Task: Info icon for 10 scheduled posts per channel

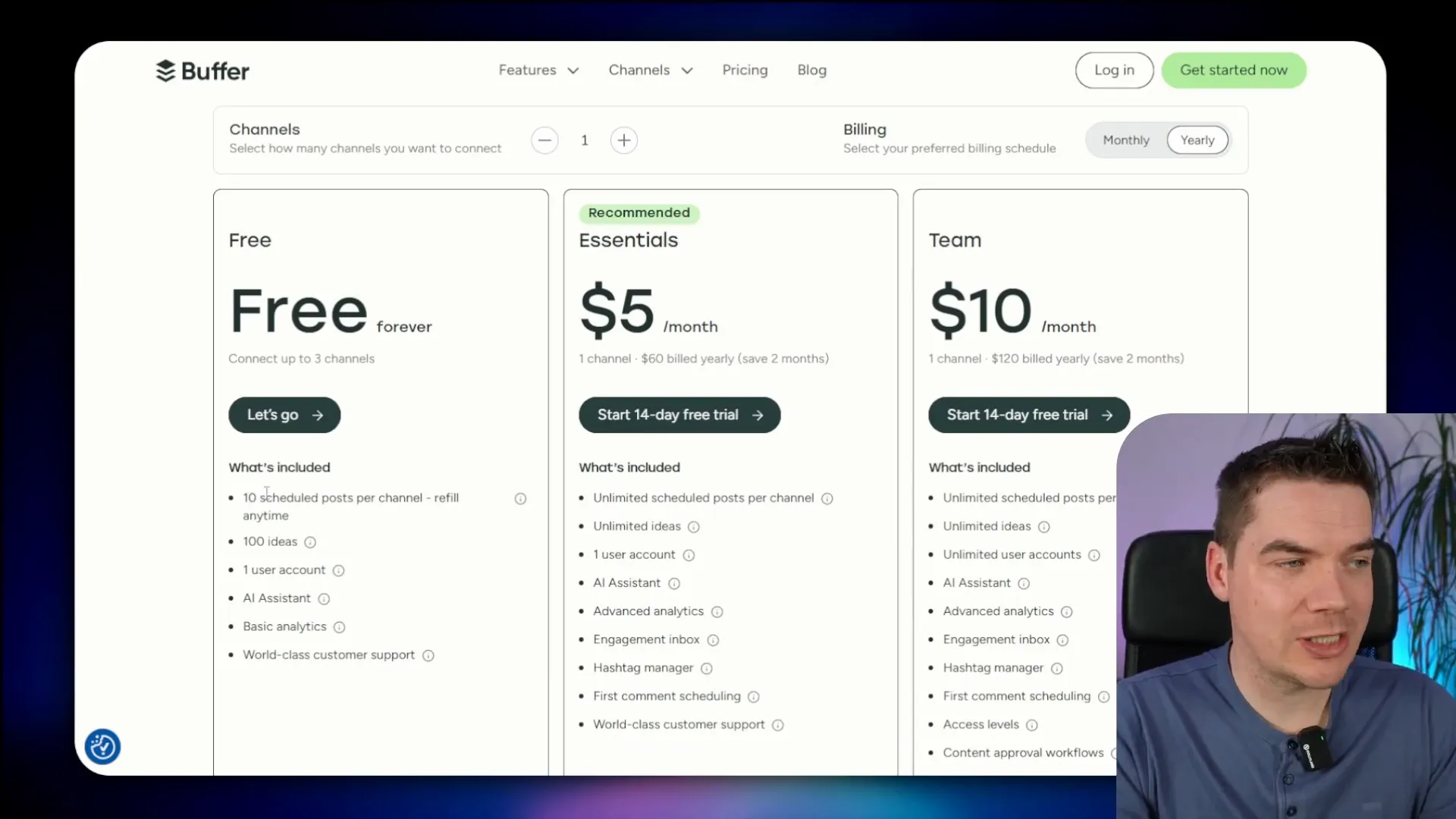Action: 520,498
